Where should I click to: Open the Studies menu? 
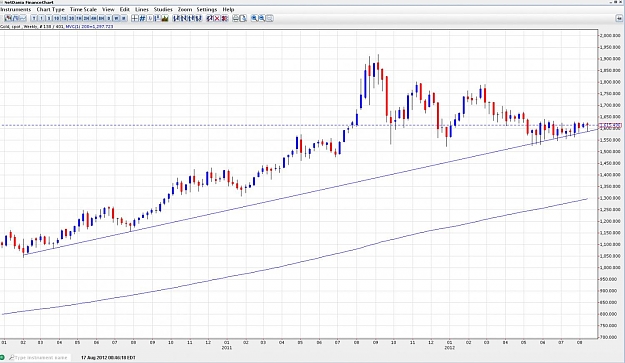[x=163, y=9]
